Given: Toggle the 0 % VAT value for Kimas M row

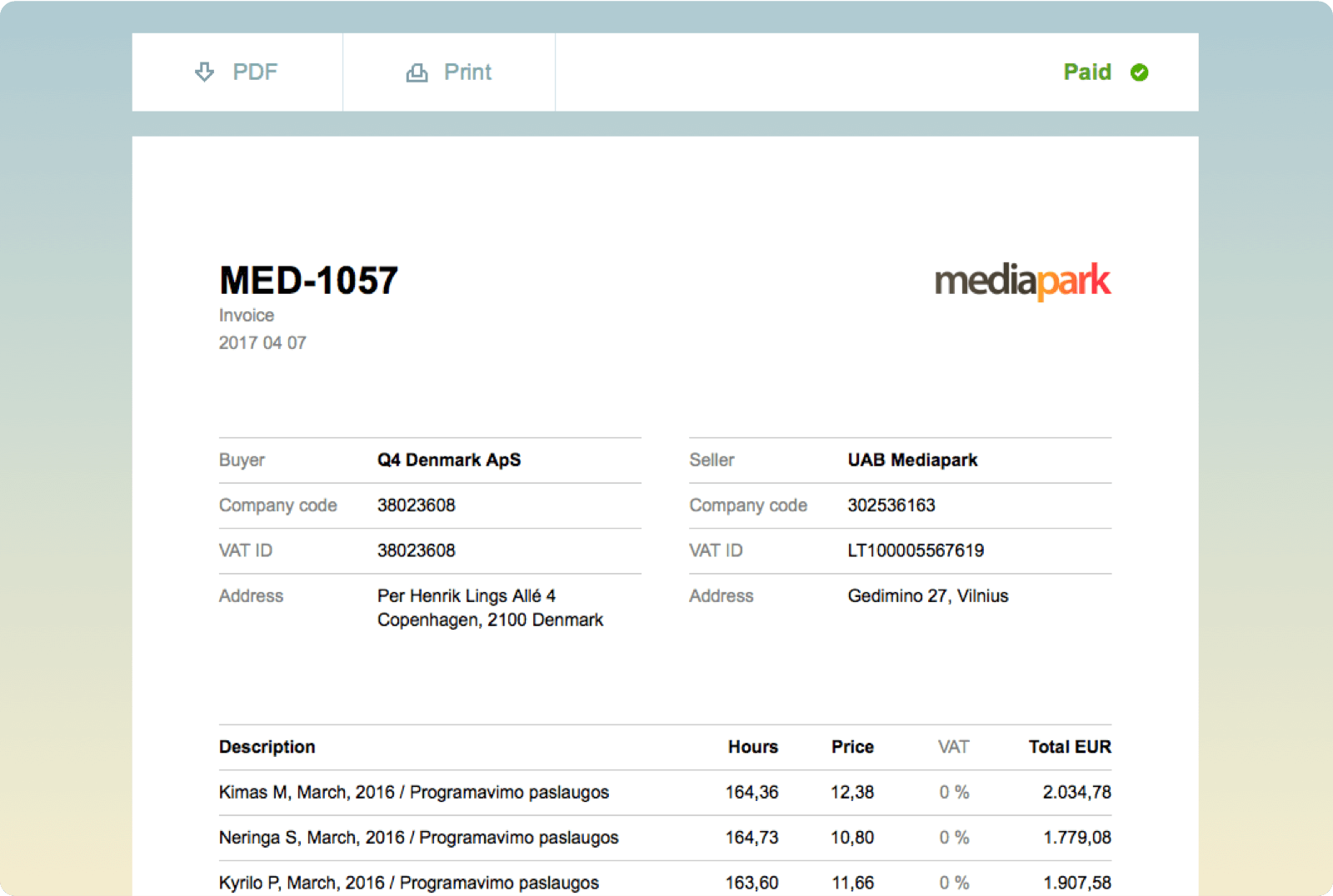Looking at the screenshot, I should pos(954,792).
